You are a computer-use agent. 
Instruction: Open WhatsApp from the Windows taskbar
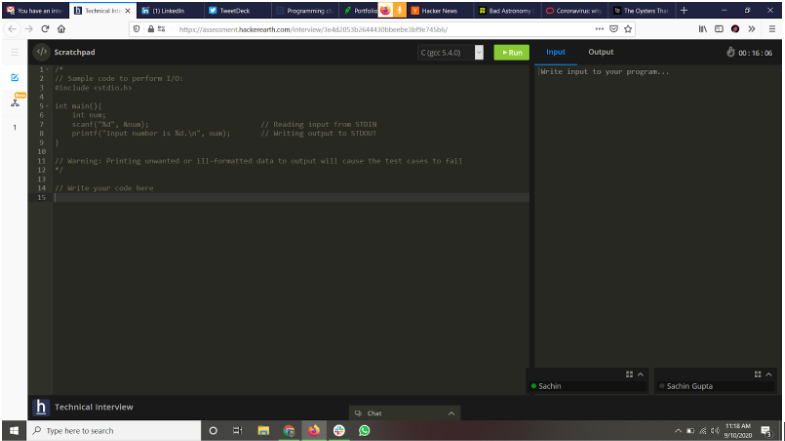pos(365,430)
